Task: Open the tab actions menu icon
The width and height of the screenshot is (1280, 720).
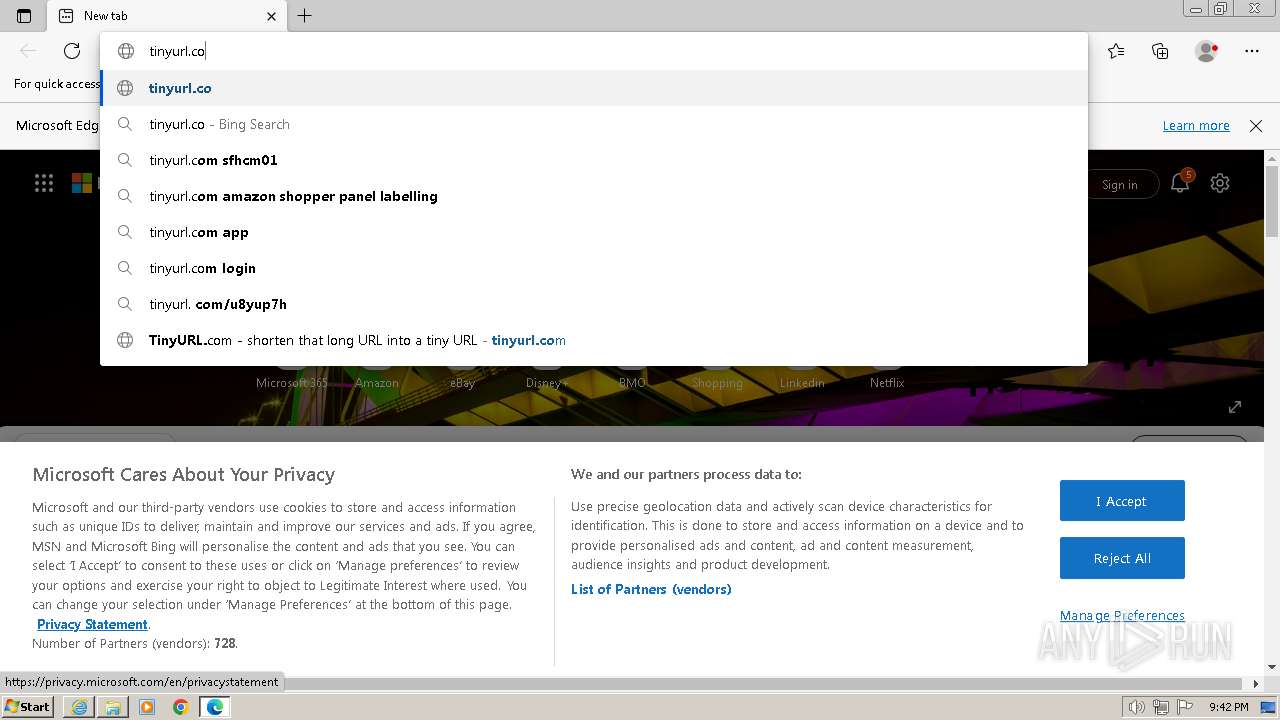Action: [24, 16]
